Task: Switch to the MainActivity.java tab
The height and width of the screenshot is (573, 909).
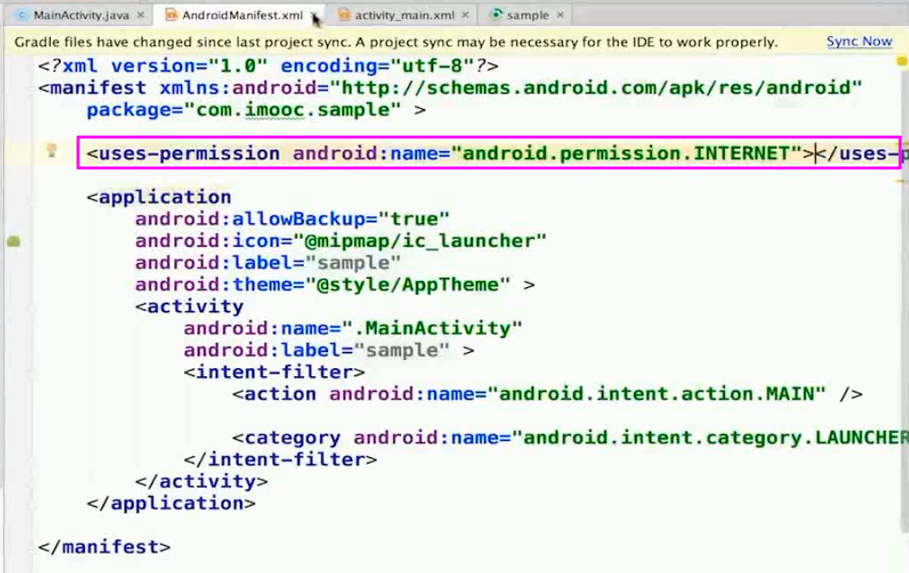Action: pos(81,16)
